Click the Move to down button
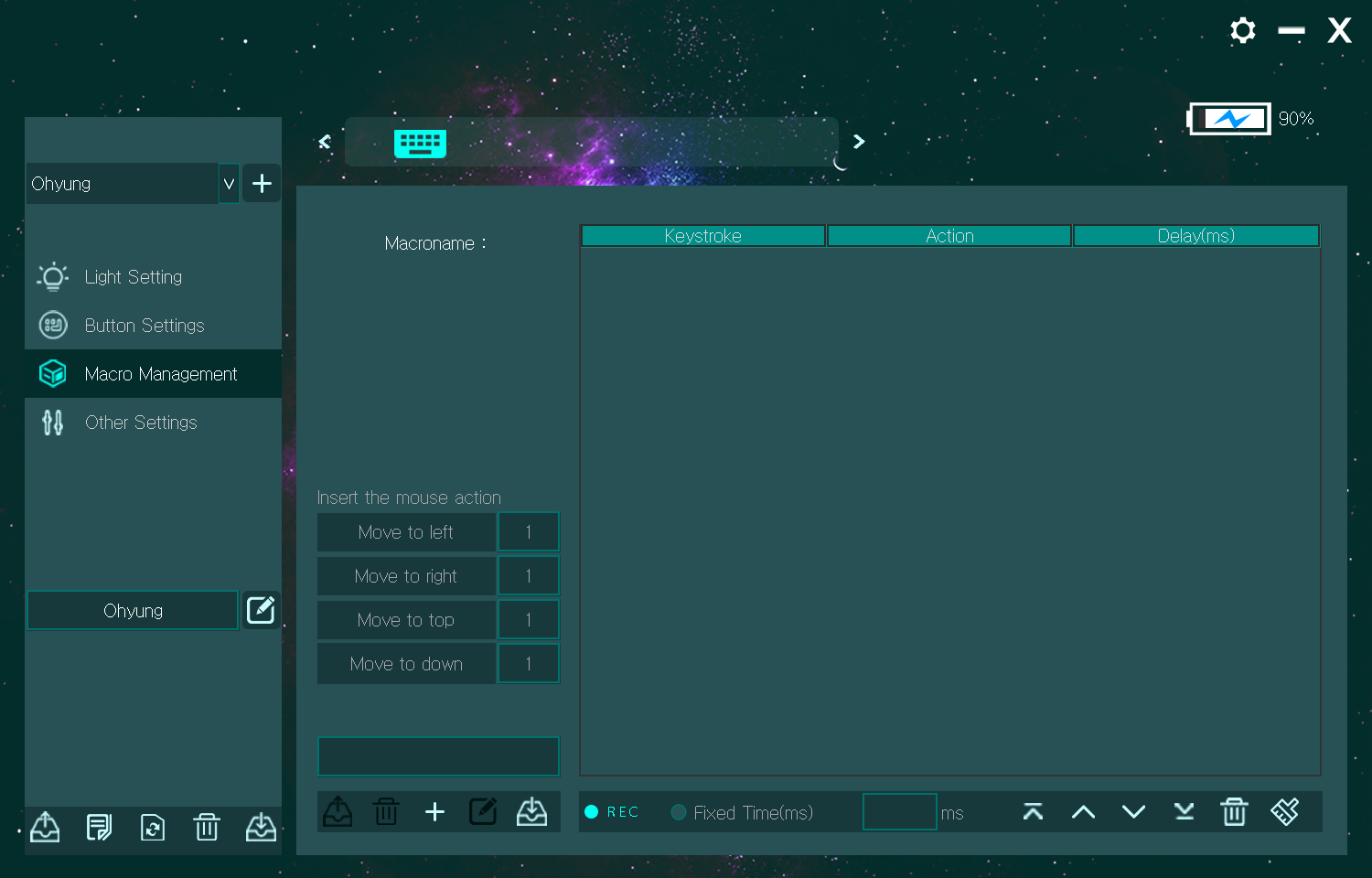The height and width of the screenshot is (878, 1372). (406, 664)
